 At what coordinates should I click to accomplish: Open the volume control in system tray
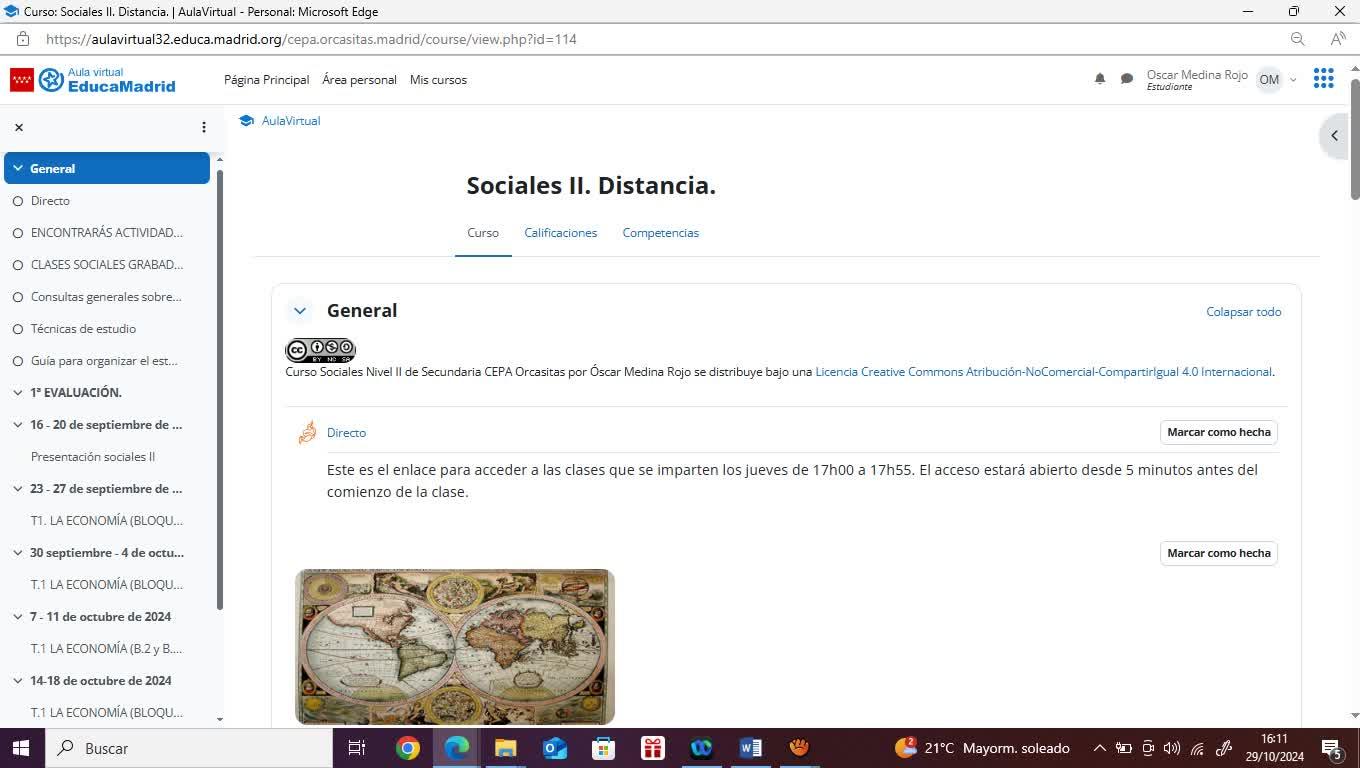click(x=1172, y=748)
